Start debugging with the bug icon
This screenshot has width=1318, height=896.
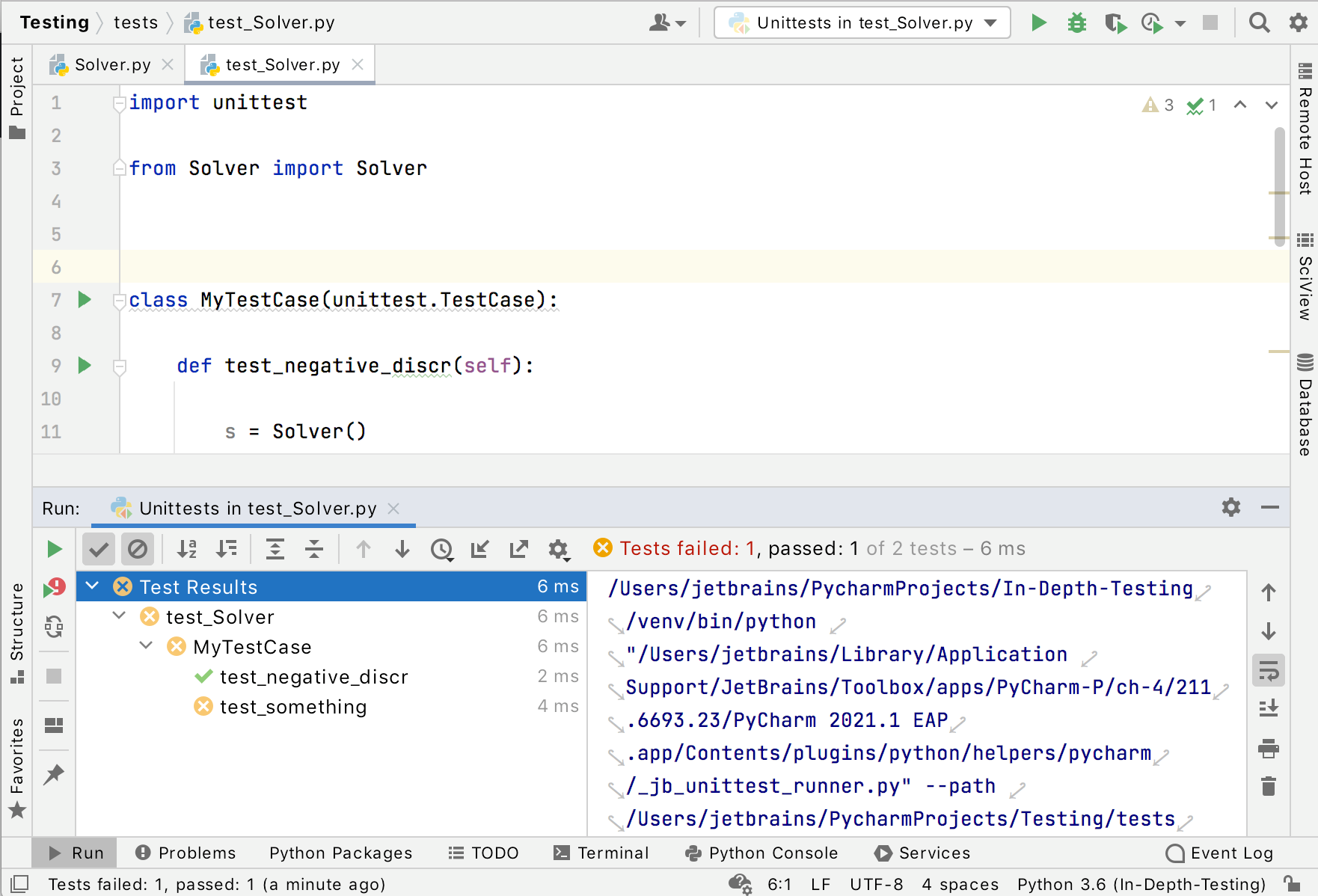(1077, 23)
